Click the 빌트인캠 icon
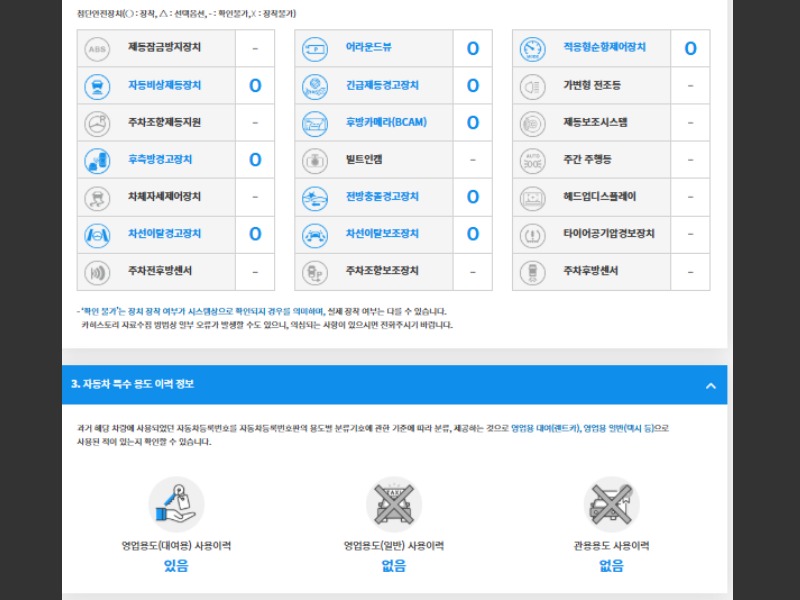 pyautogui.click(x=314, y=160)
